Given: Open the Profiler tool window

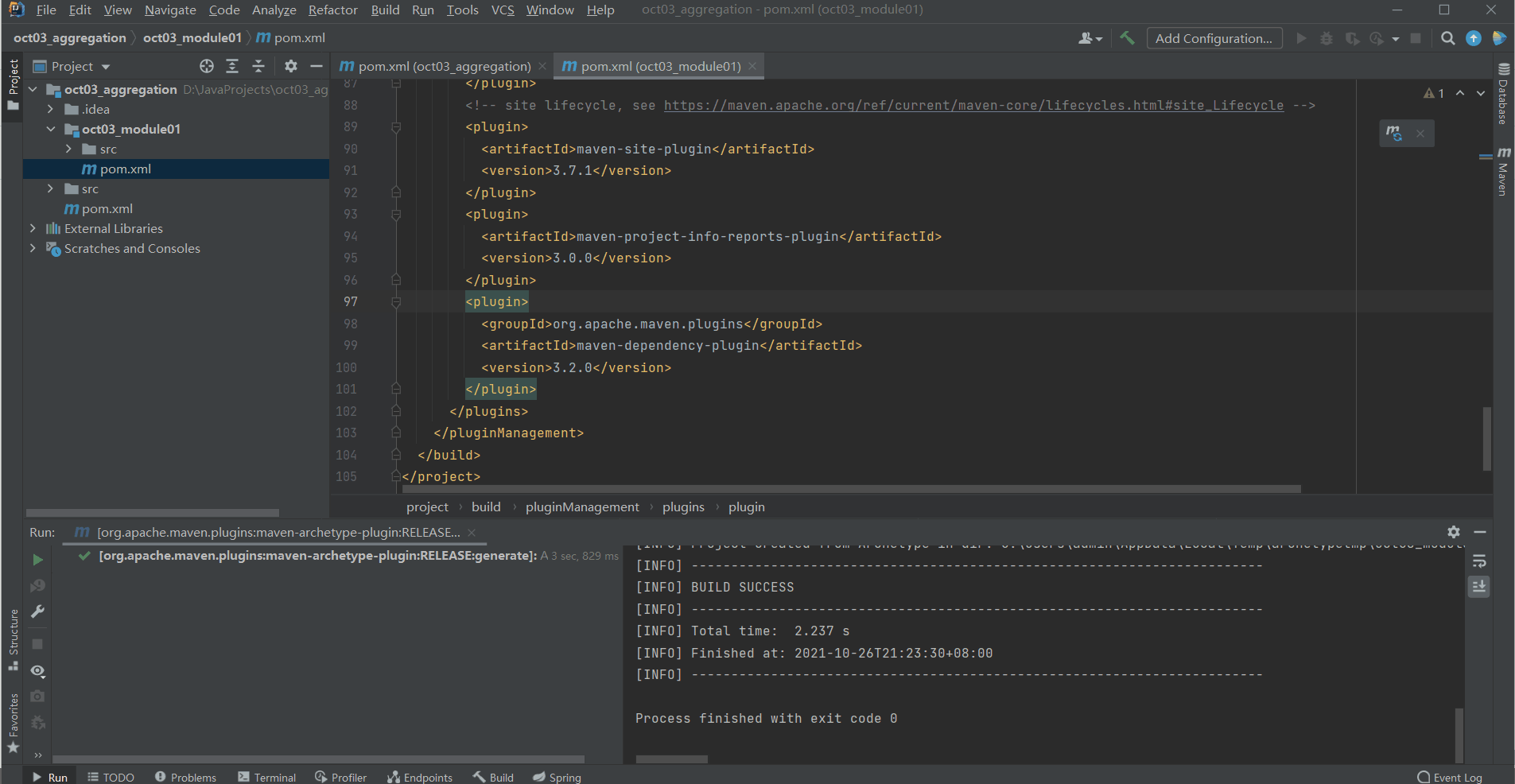Looking at the screenshot, I should point(340,777).
